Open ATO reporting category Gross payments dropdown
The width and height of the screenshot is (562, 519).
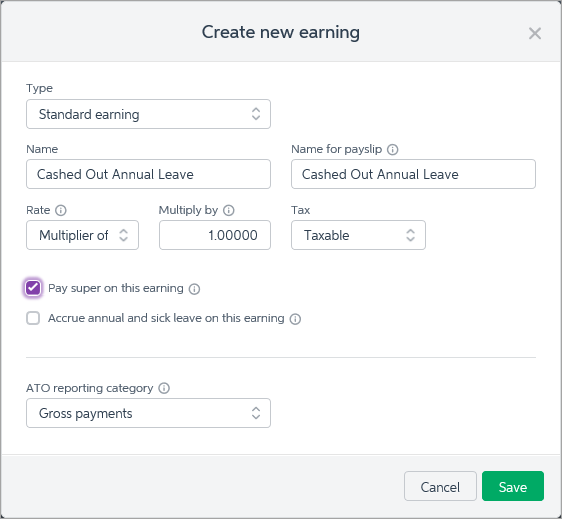pos(148,413)
